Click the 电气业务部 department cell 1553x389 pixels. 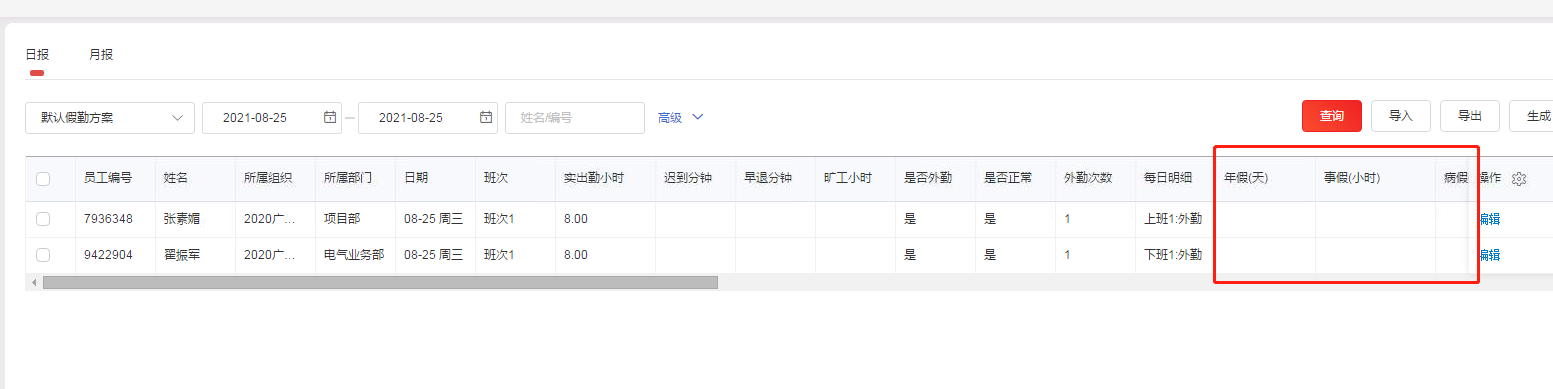(354, 255)
